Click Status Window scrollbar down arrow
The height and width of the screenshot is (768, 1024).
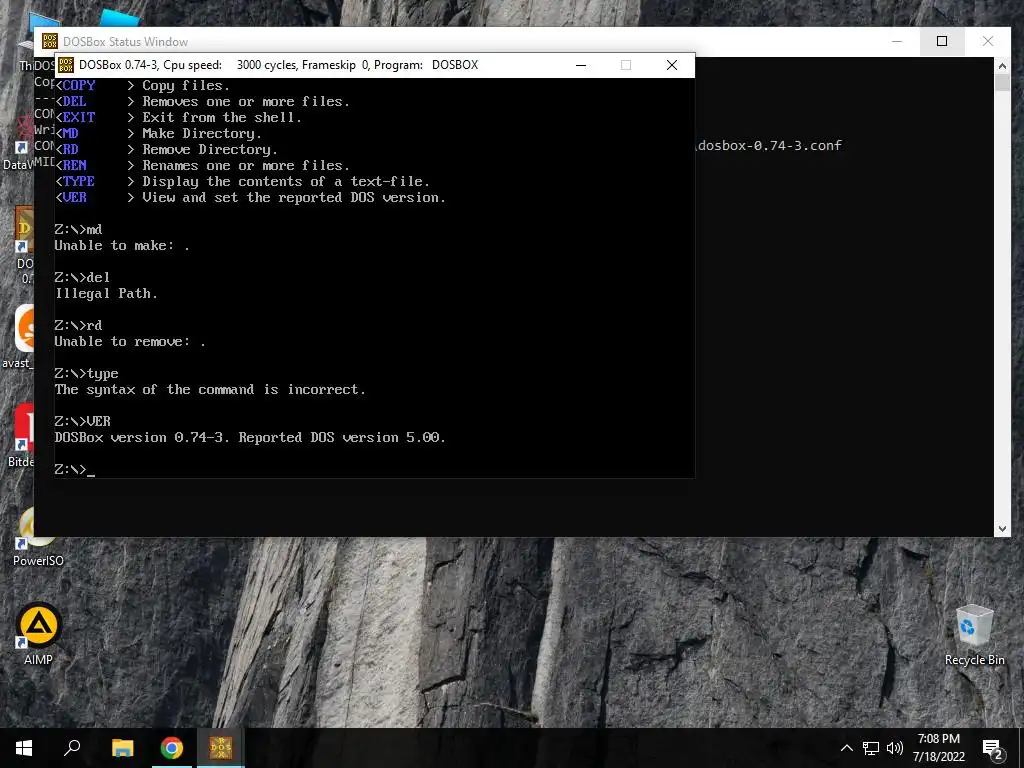[1002, 528]
